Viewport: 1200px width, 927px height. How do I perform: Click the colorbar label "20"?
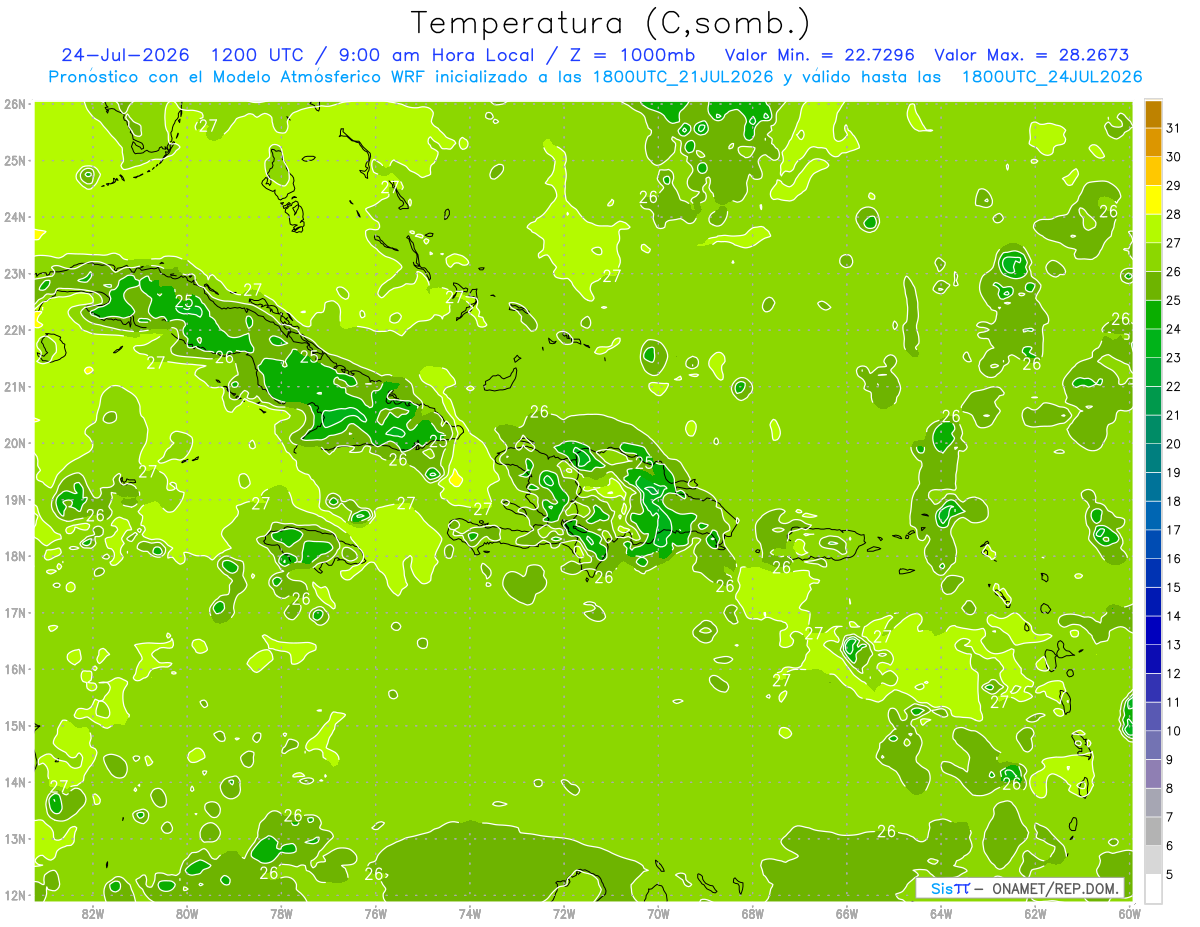click(x=1174, y=444)
